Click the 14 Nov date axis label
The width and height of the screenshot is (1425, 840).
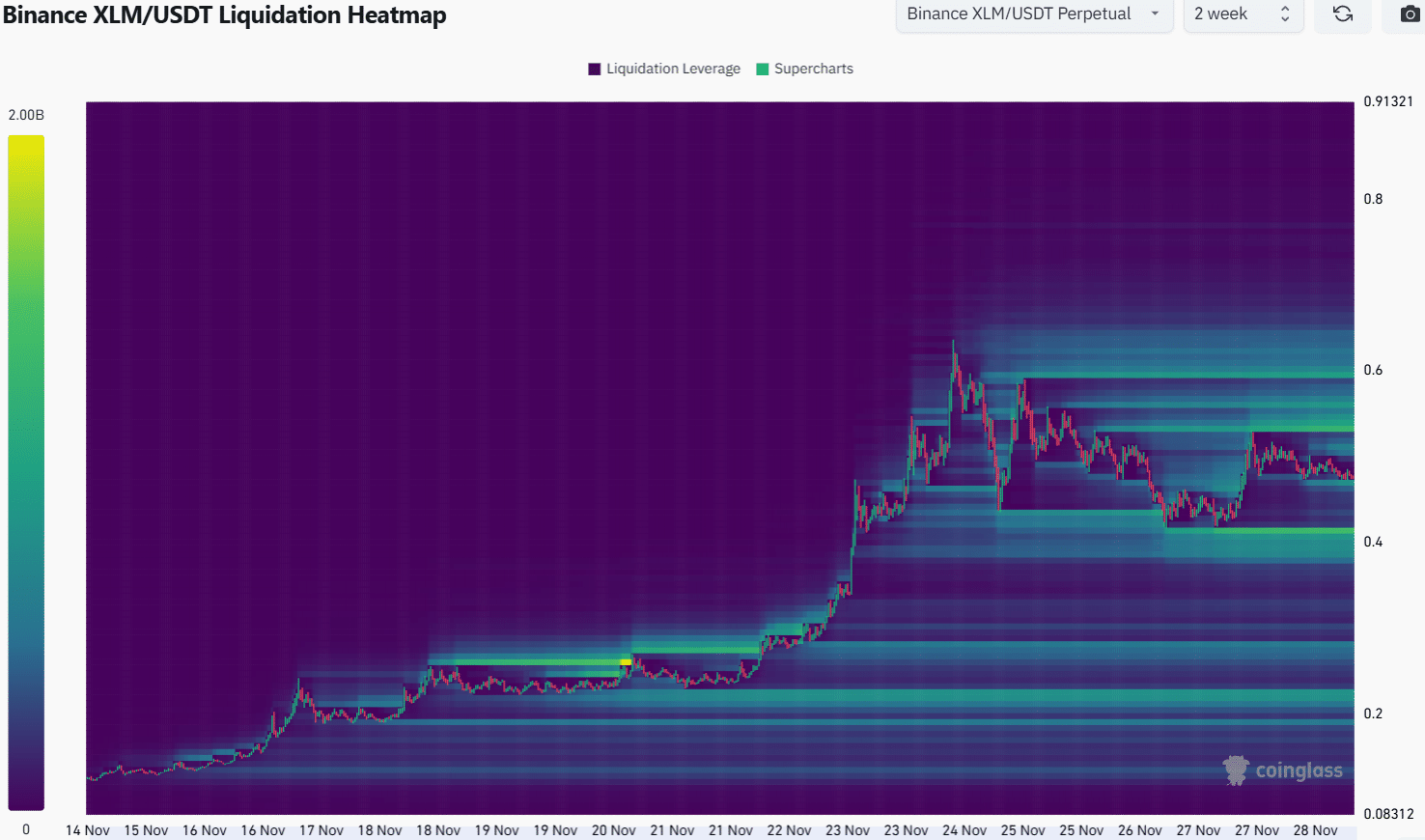(x=88, y=830)
